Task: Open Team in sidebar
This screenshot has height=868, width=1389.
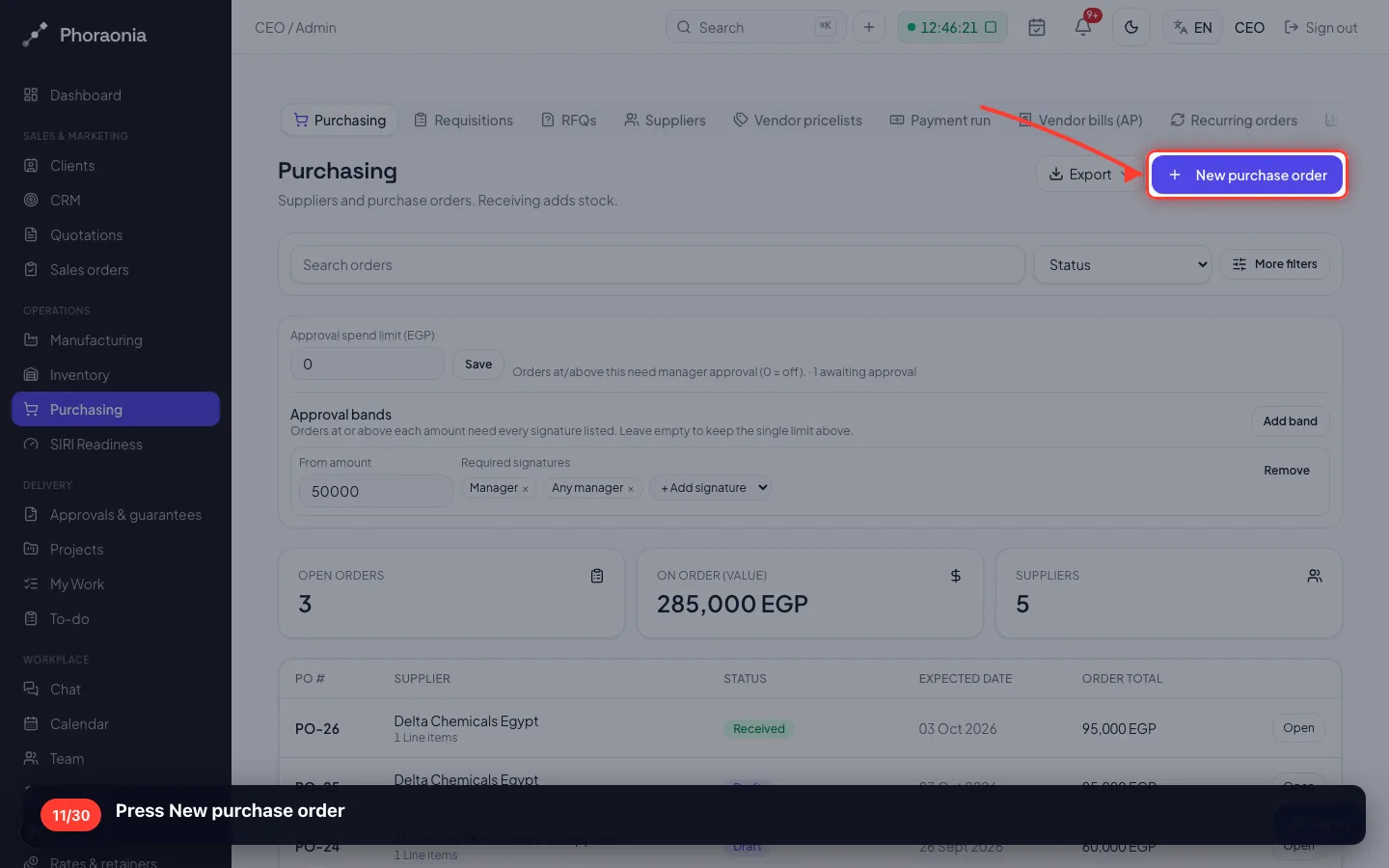Action: pyautogui.click(x=116, y=759)
